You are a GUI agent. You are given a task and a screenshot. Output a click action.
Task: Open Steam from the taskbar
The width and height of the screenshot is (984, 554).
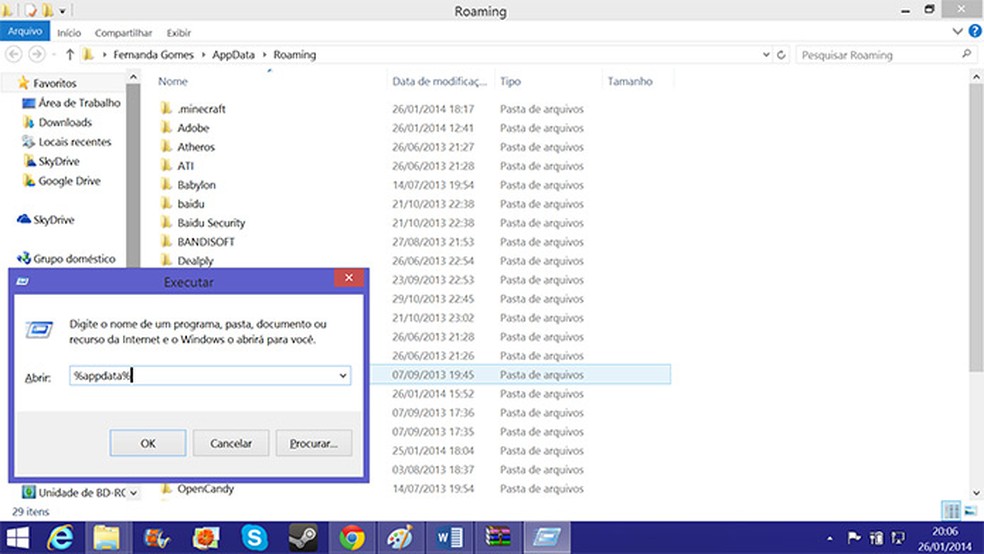click(x=303, y=537)
